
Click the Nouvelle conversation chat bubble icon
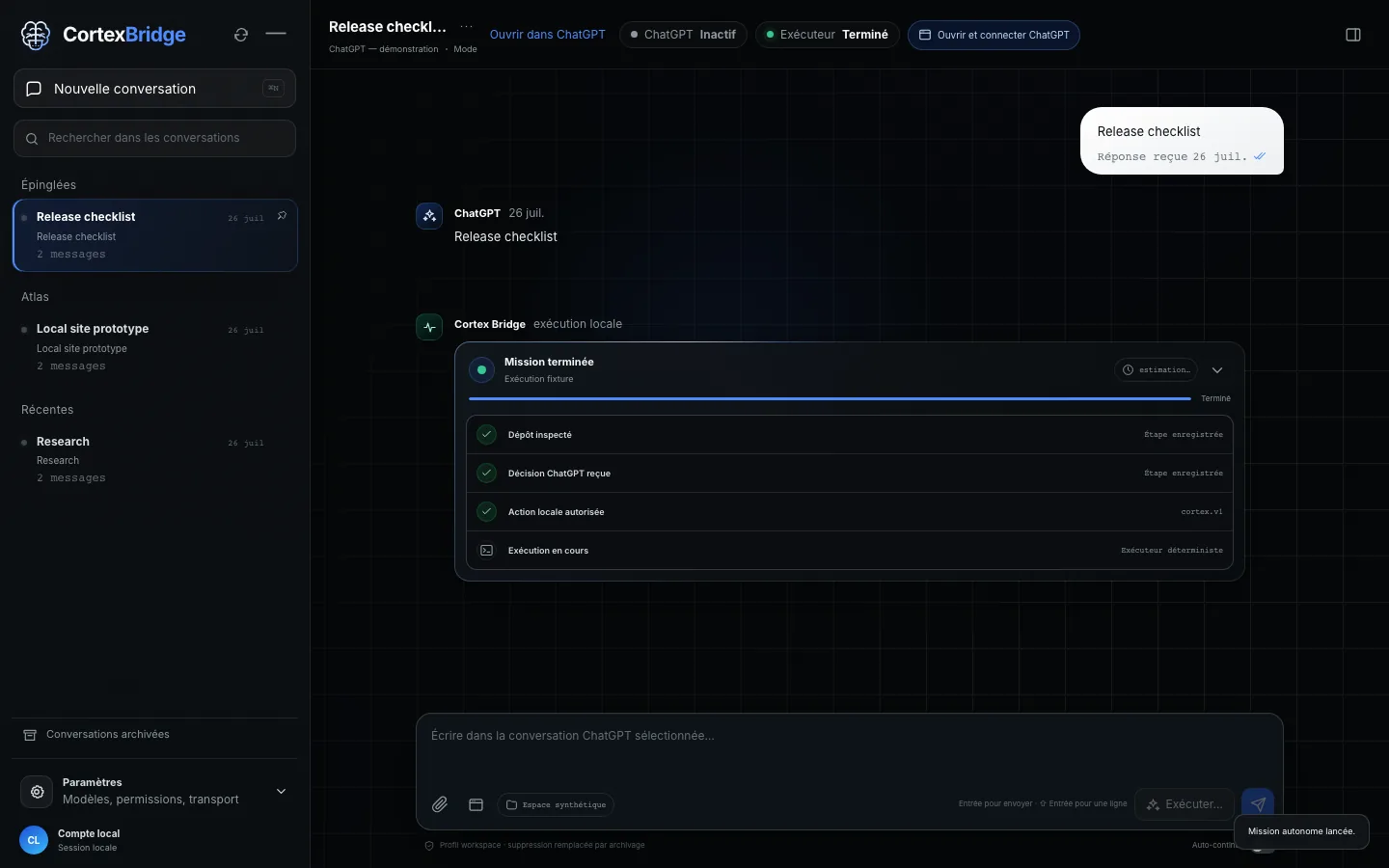point(34,89)
